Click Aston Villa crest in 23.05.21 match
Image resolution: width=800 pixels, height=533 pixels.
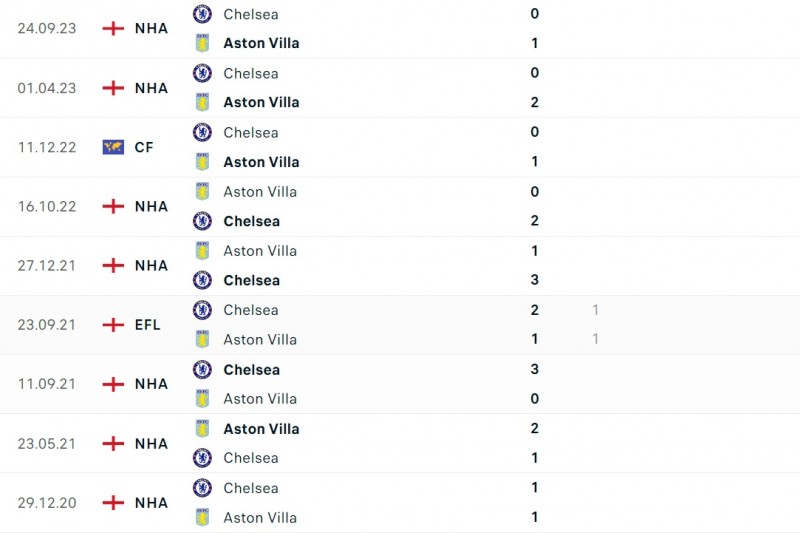point(202,428)
